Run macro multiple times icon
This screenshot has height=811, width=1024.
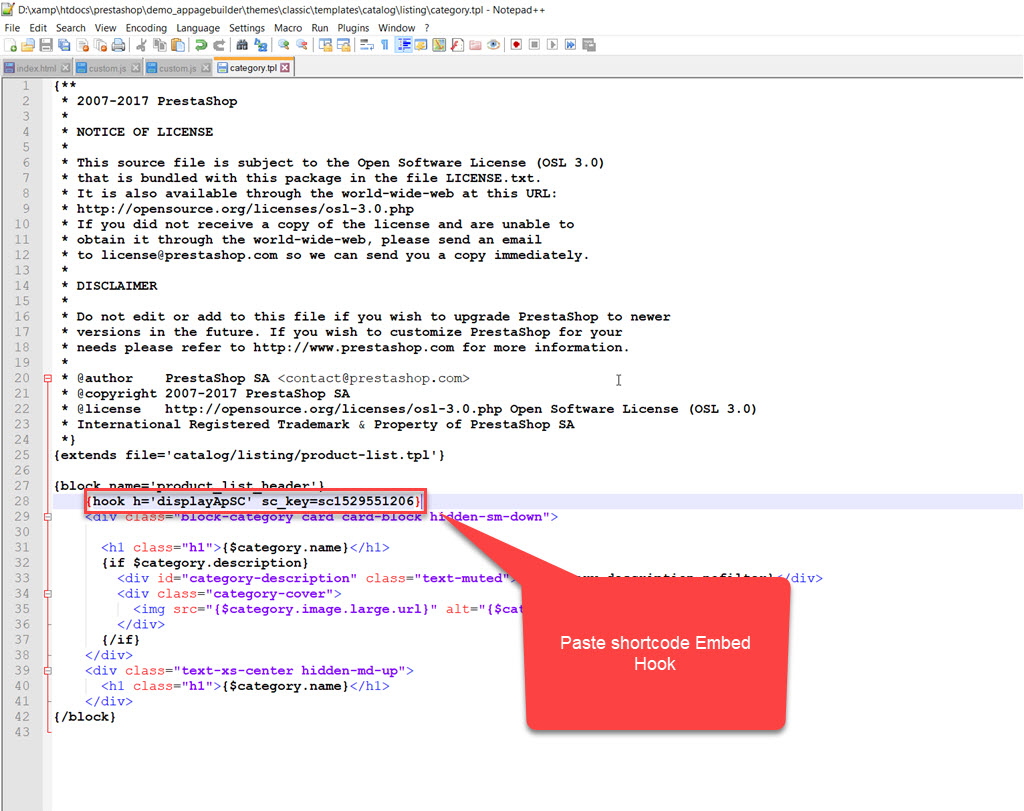[x=571, y=45]
